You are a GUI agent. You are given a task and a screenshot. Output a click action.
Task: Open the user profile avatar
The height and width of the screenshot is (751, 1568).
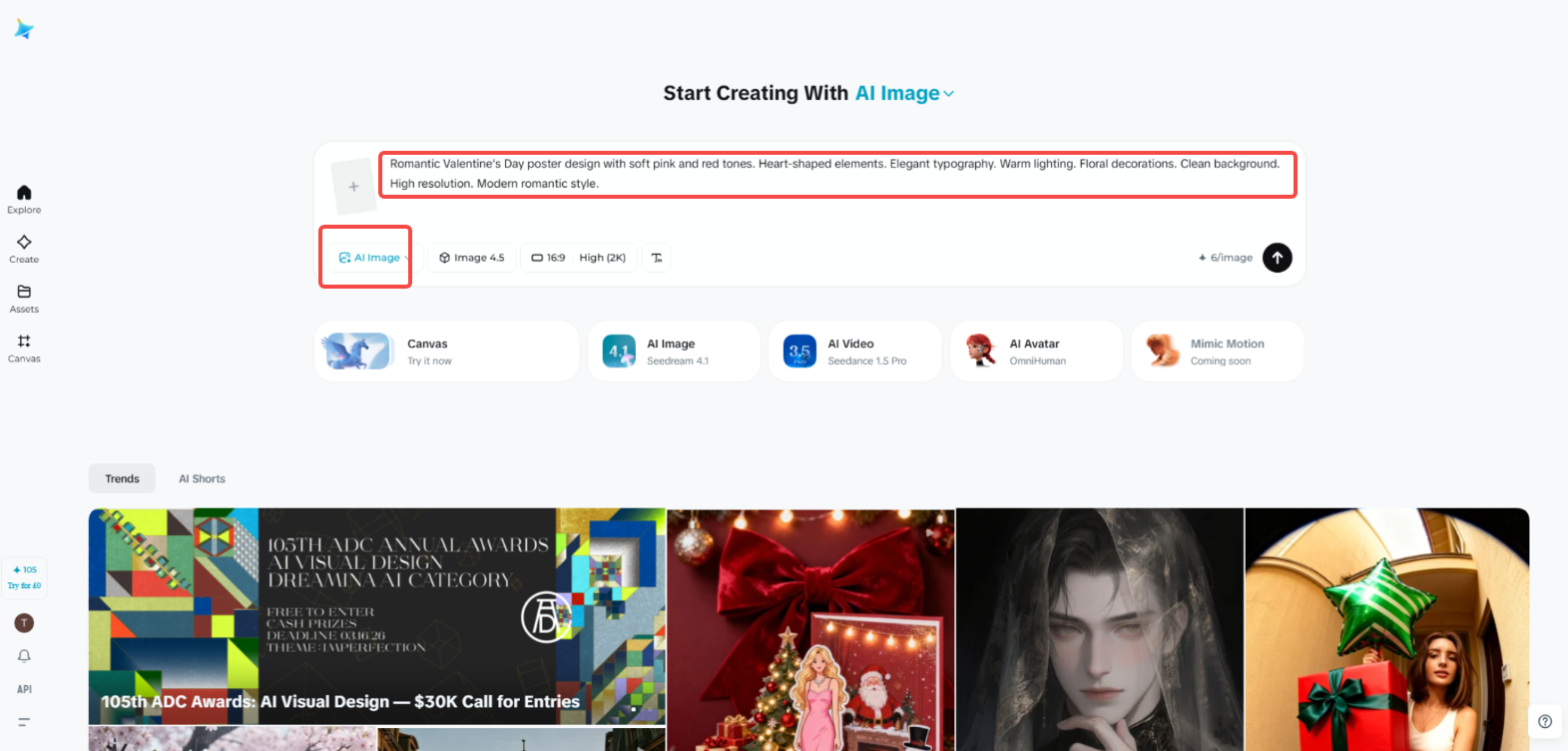coord(24,623)
